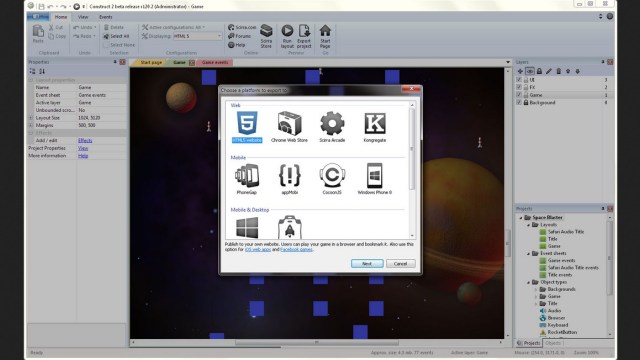This screenshot has width=640, height=360.
Task: Switch to the View ribbon tab
Action: 83,17
